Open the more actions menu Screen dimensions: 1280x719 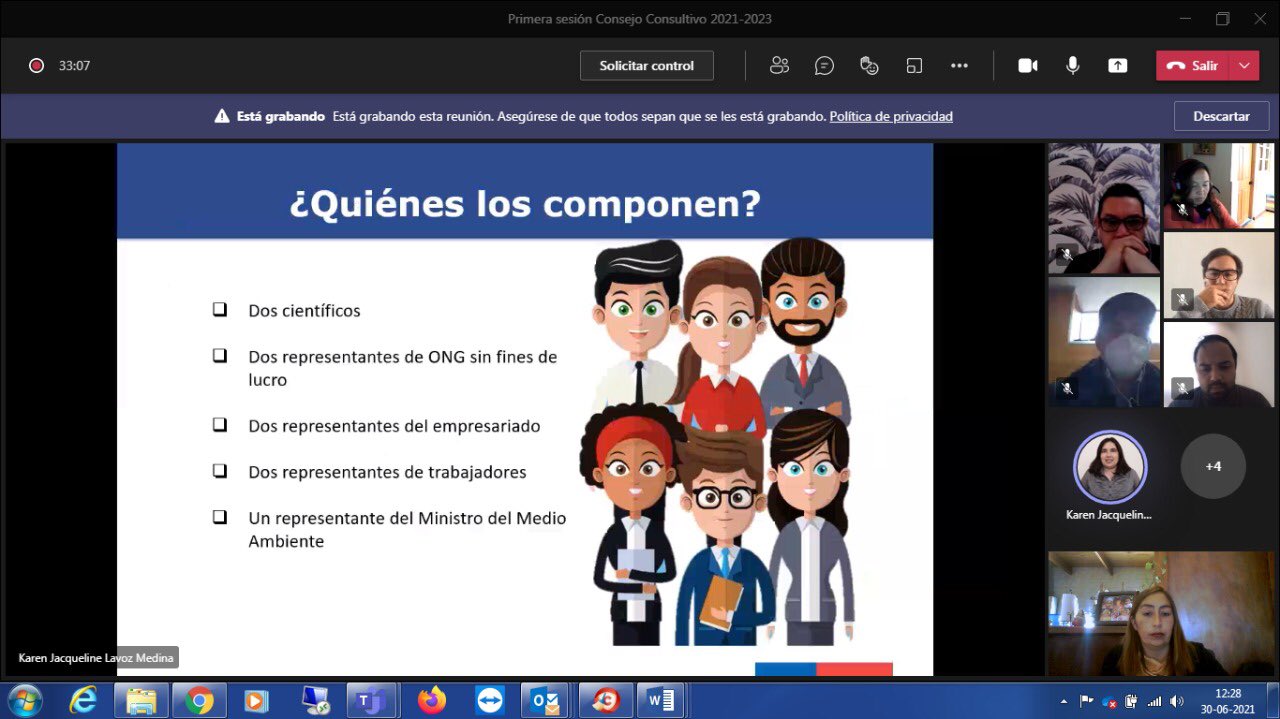pyautogui.click(x=959, y=65)
